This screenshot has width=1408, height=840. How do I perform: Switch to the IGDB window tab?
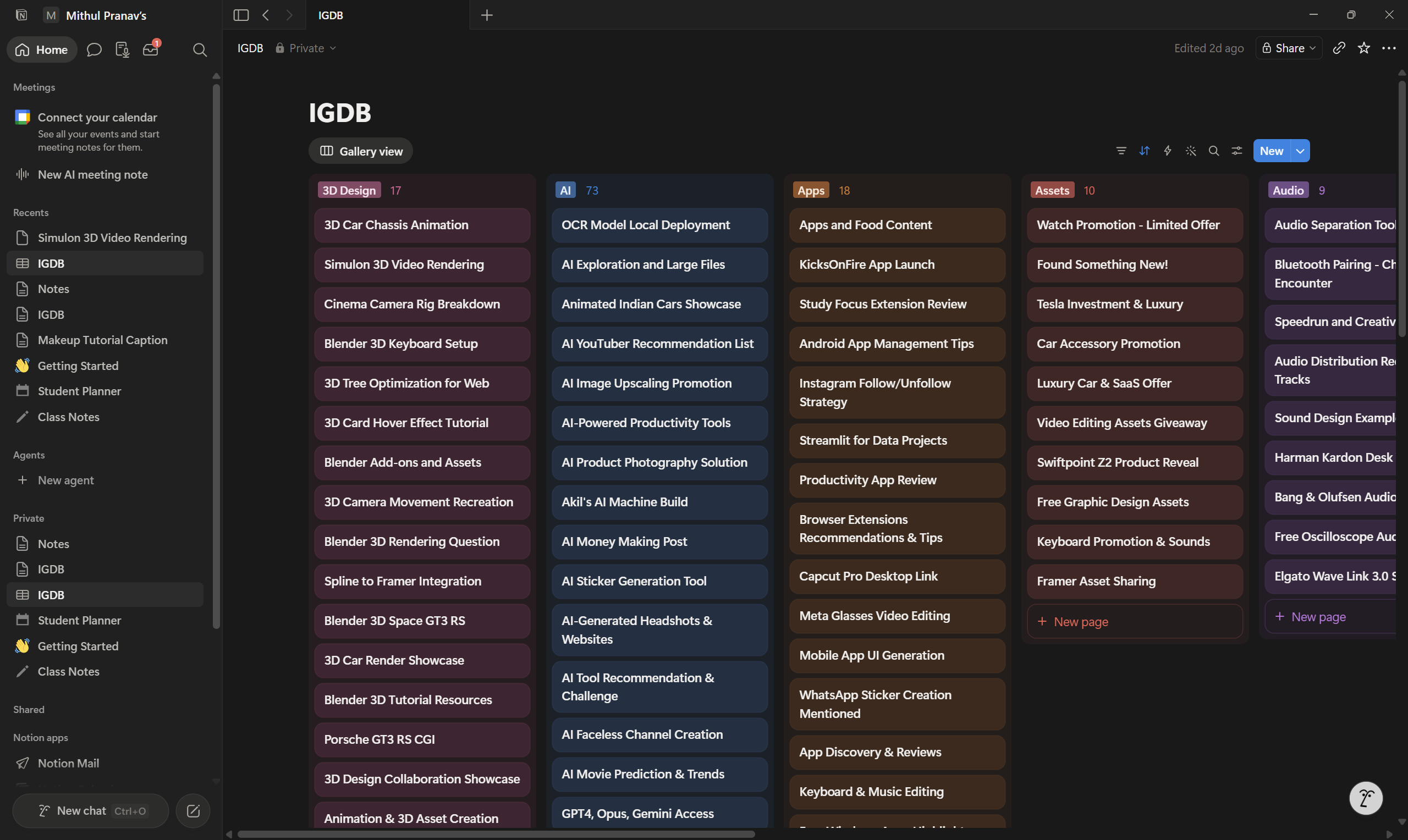(388, 15)
